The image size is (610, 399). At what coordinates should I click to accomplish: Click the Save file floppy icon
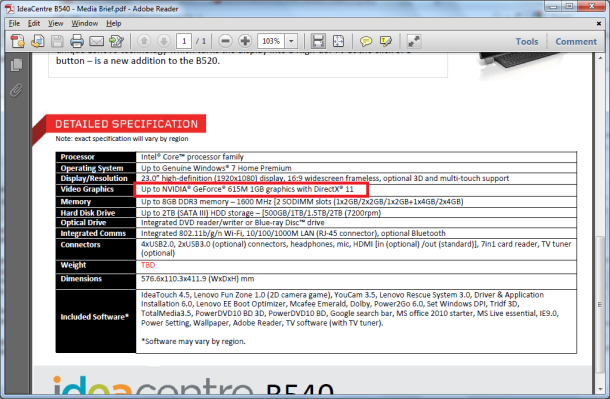coord(57,41)
